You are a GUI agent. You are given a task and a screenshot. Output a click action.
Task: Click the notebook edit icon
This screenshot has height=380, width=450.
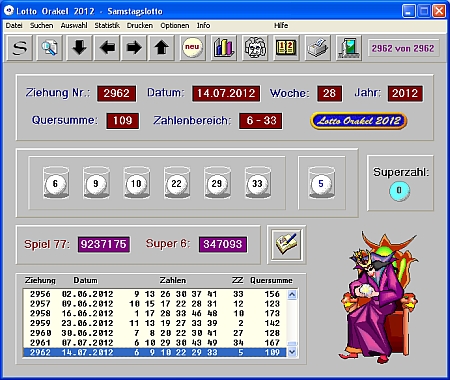coord(286,245)
